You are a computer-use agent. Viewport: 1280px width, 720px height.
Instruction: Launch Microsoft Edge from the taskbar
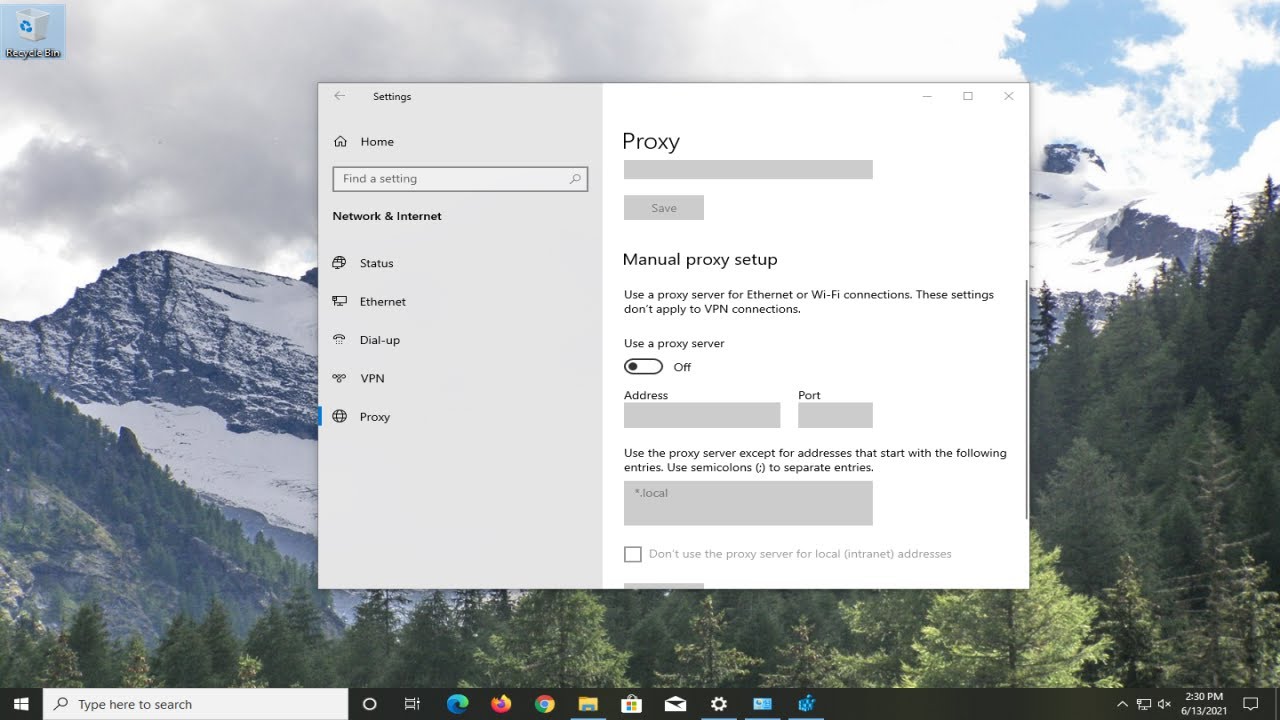(x=457, y=704)
